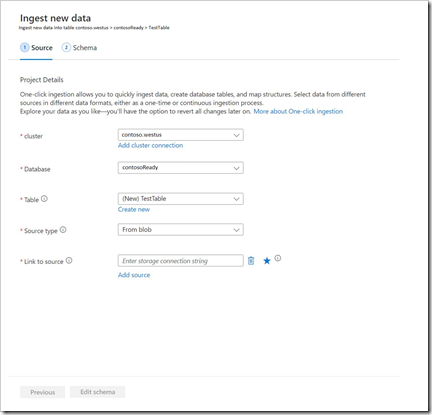Click the storage connection string input field
This screenshot has width=432, height=415.
[x=181, y=261]
